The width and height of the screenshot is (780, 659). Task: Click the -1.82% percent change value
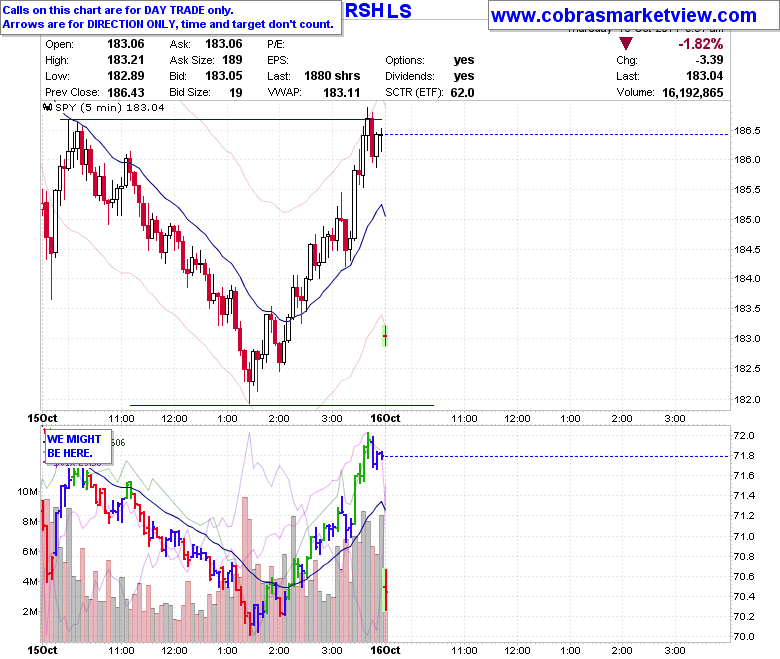click(700, 44)
